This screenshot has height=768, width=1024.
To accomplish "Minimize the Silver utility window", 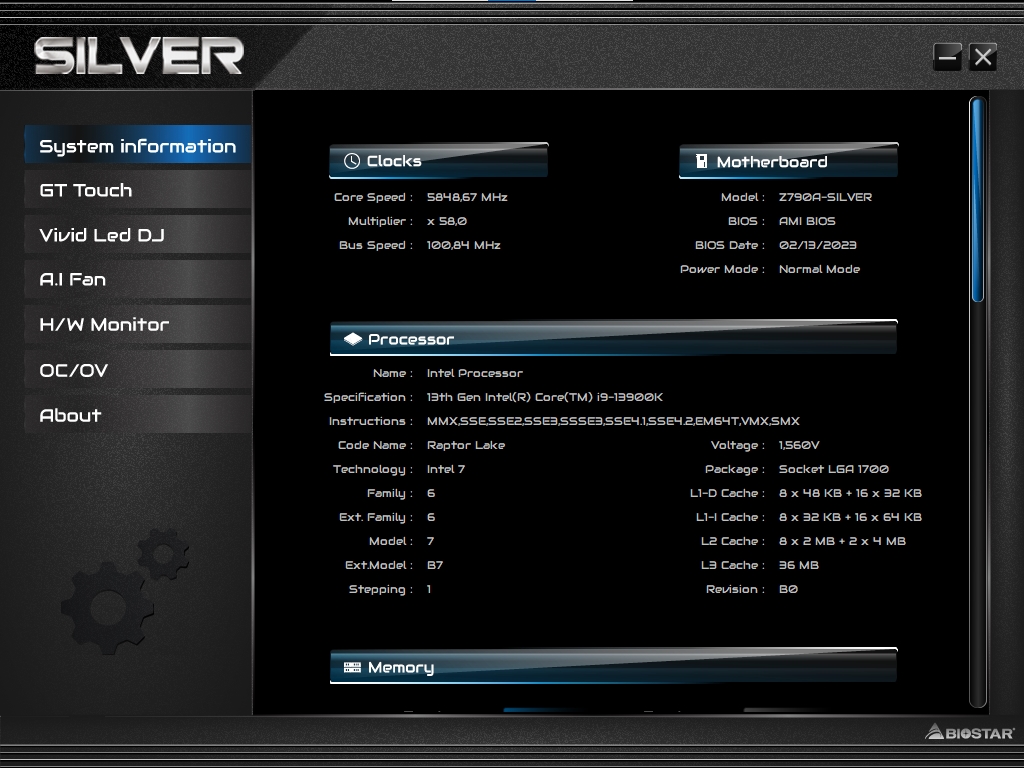I will (x=947, y=57).
